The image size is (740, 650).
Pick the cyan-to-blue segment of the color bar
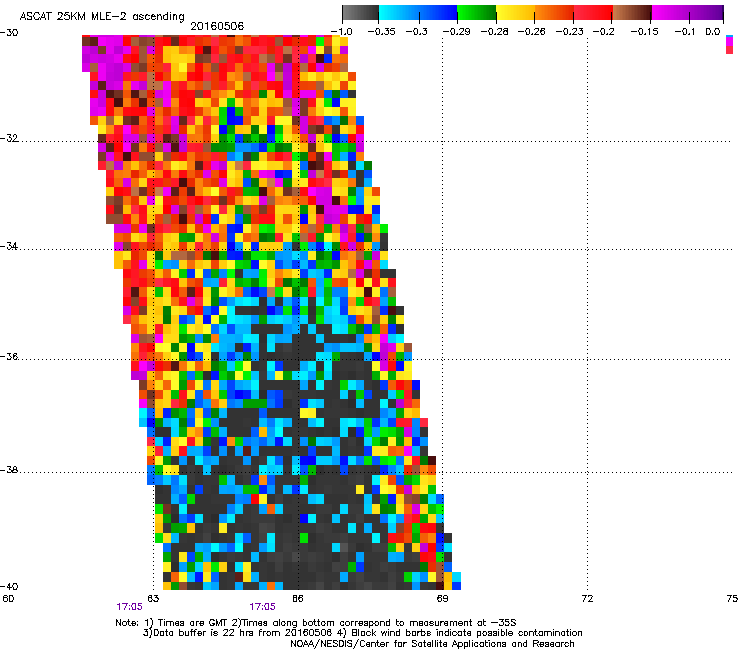click(x=418, y=13)
